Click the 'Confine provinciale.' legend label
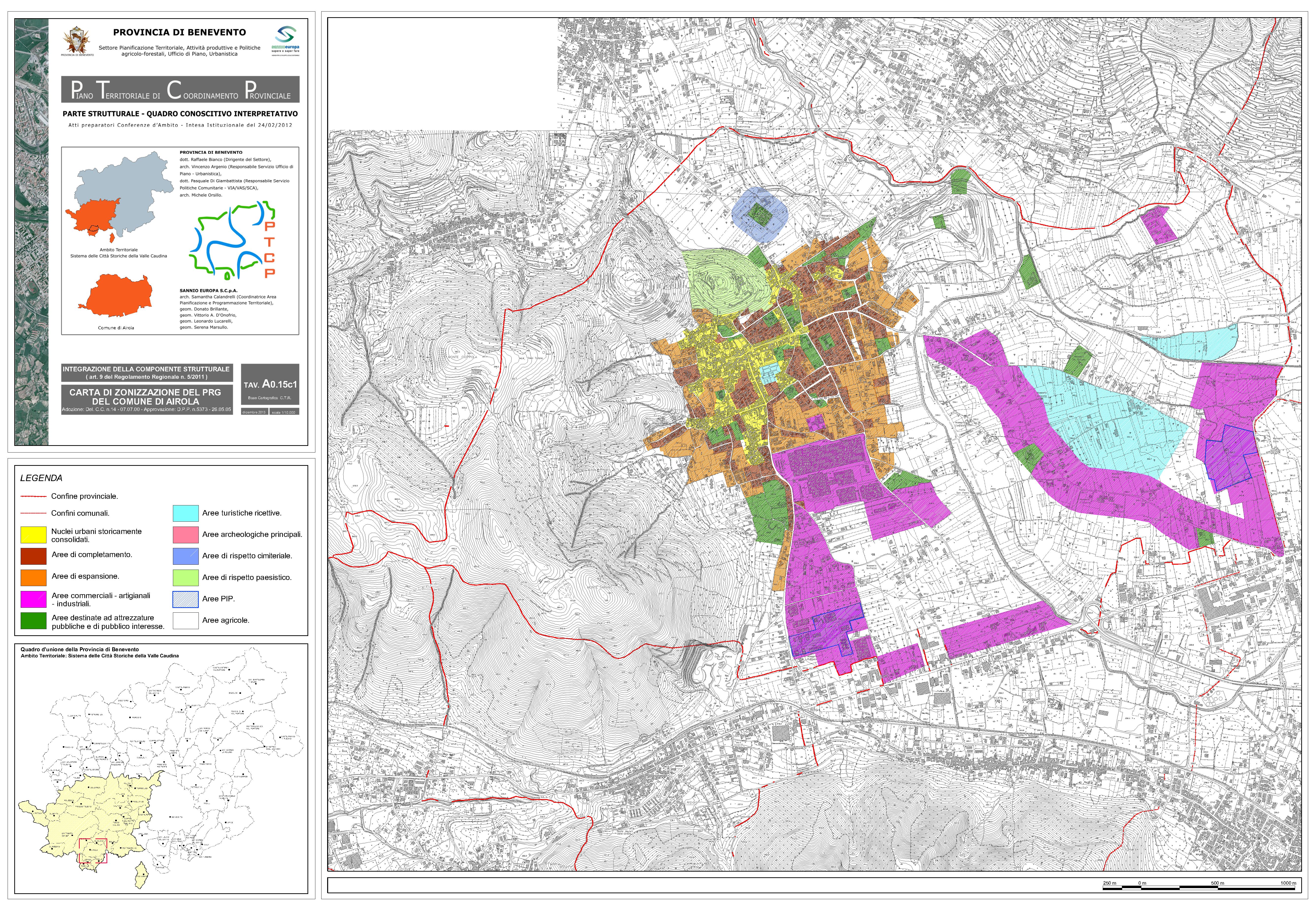 click(84, 497)
